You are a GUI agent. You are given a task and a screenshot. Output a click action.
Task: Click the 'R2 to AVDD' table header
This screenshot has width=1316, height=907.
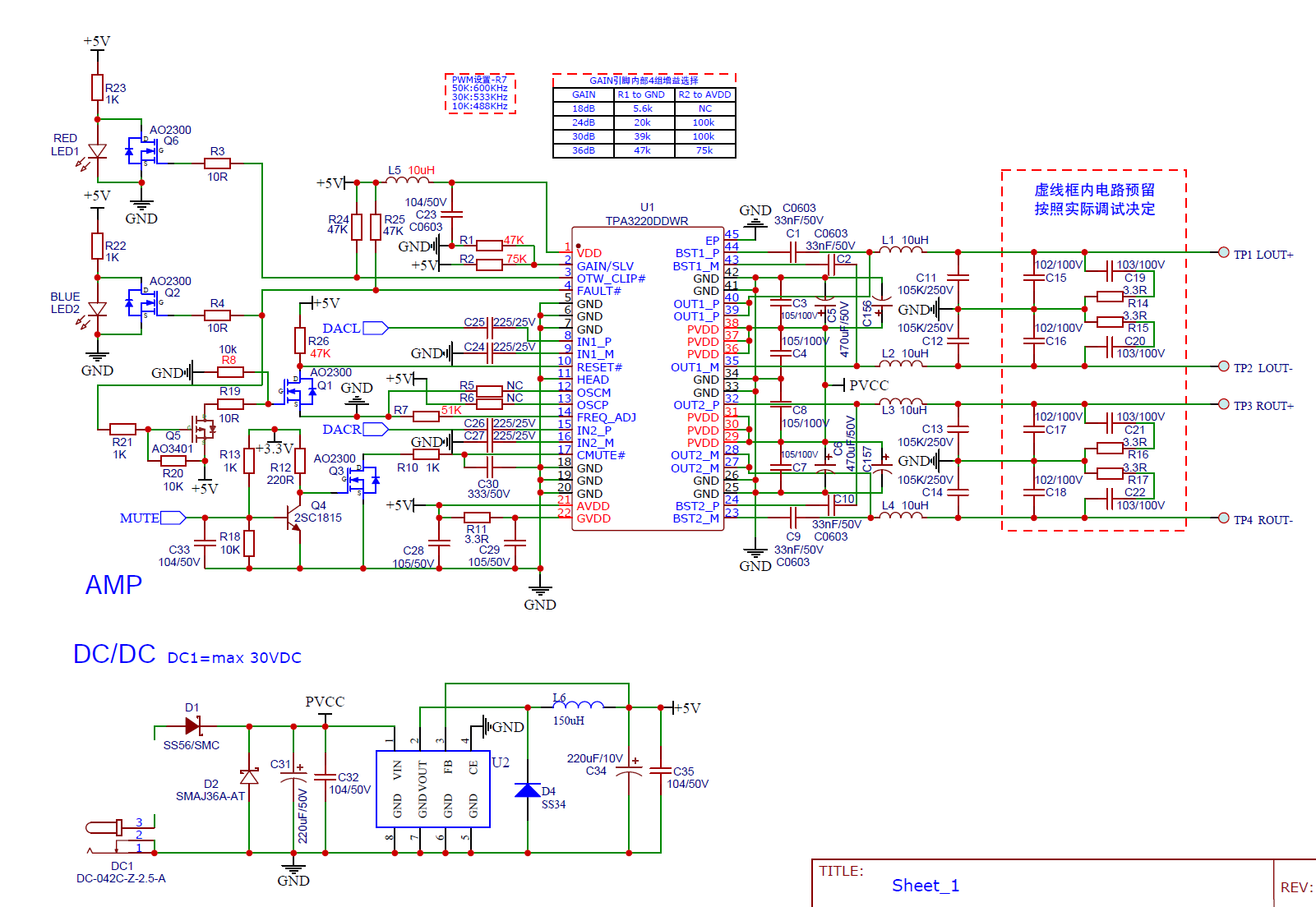tap(704, 94)
